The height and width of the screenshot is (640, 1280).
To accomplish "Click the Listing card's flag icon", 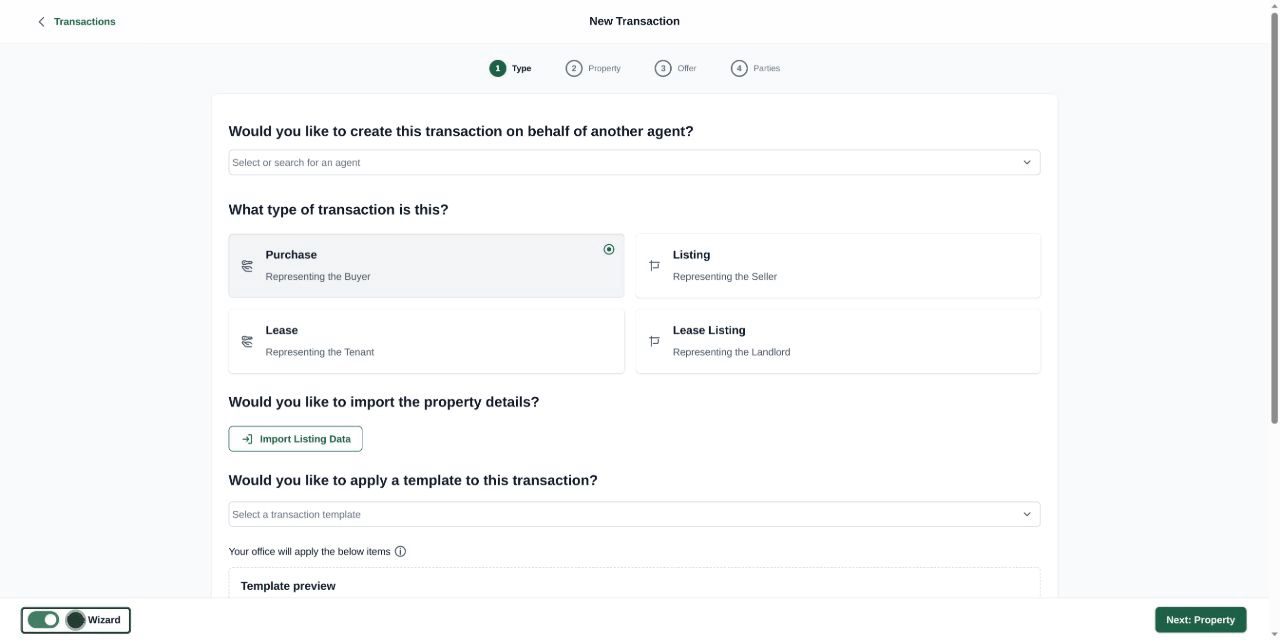I will (x=654, y=266).
